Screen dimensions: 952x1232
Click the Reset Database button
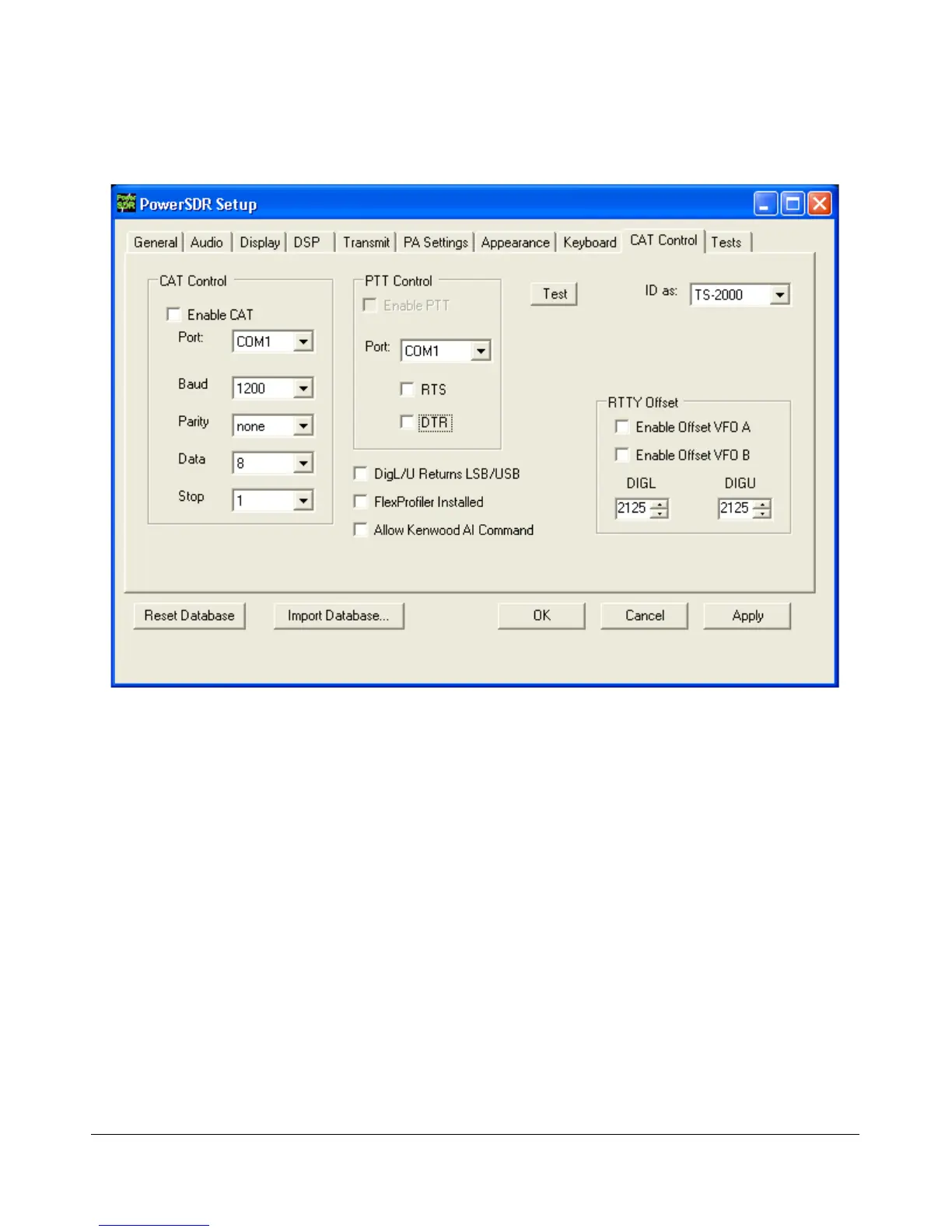(x=189, y=615)
